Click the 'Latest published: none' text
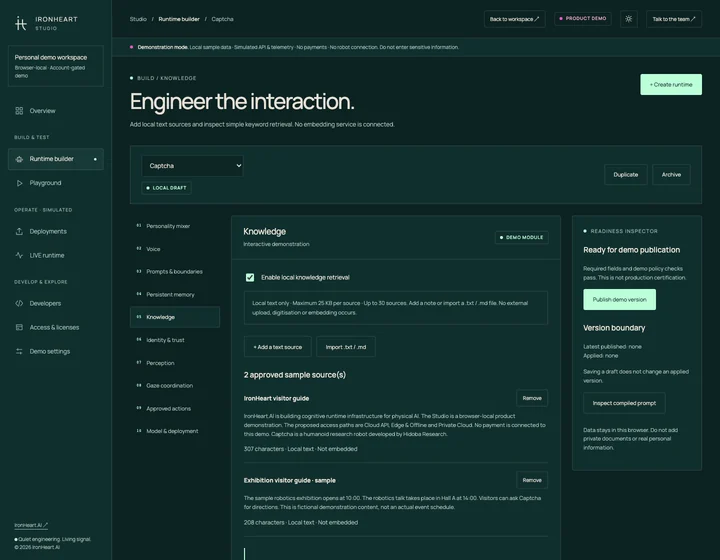The width and height of the screenshot is (720, 560). pos(612,347)
